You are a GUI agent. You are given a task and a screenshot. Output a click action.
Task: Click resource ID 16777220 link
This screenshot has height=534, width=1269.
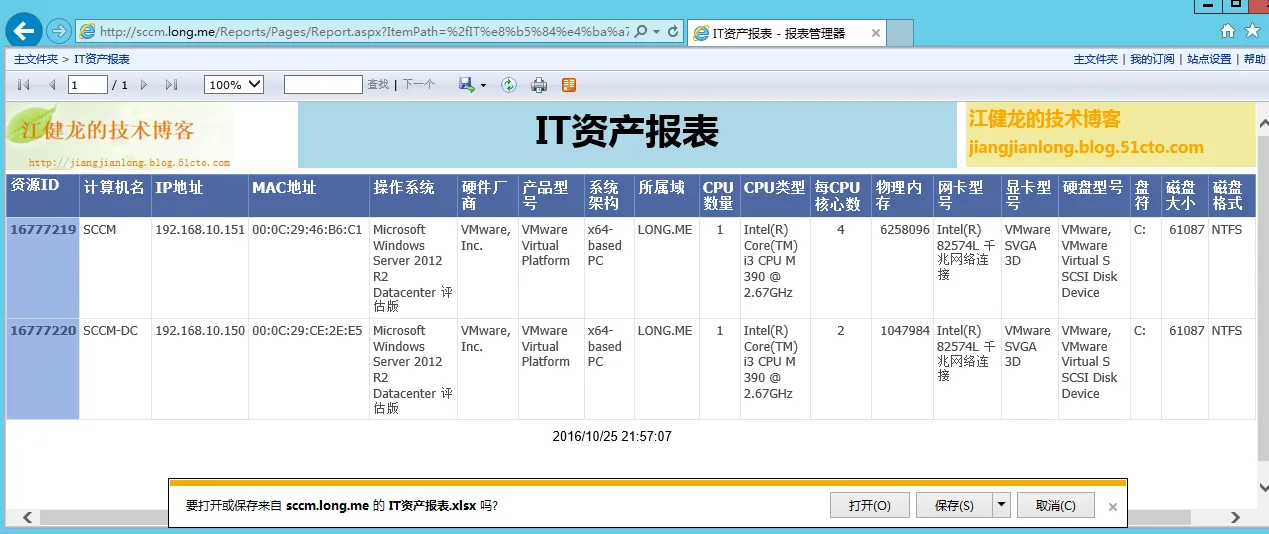point(43,331)
